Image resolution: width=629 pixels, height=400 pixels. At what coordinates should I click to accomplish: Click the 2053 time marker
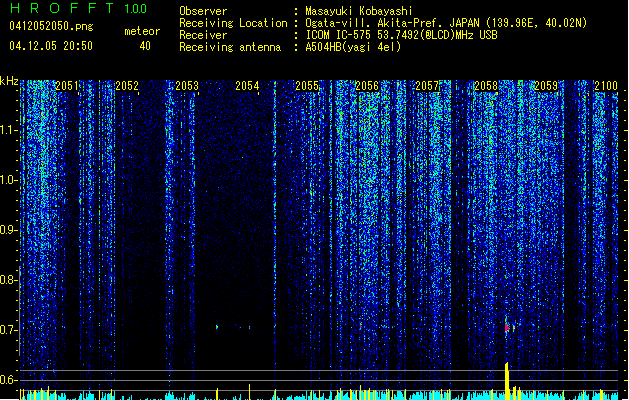187,85
